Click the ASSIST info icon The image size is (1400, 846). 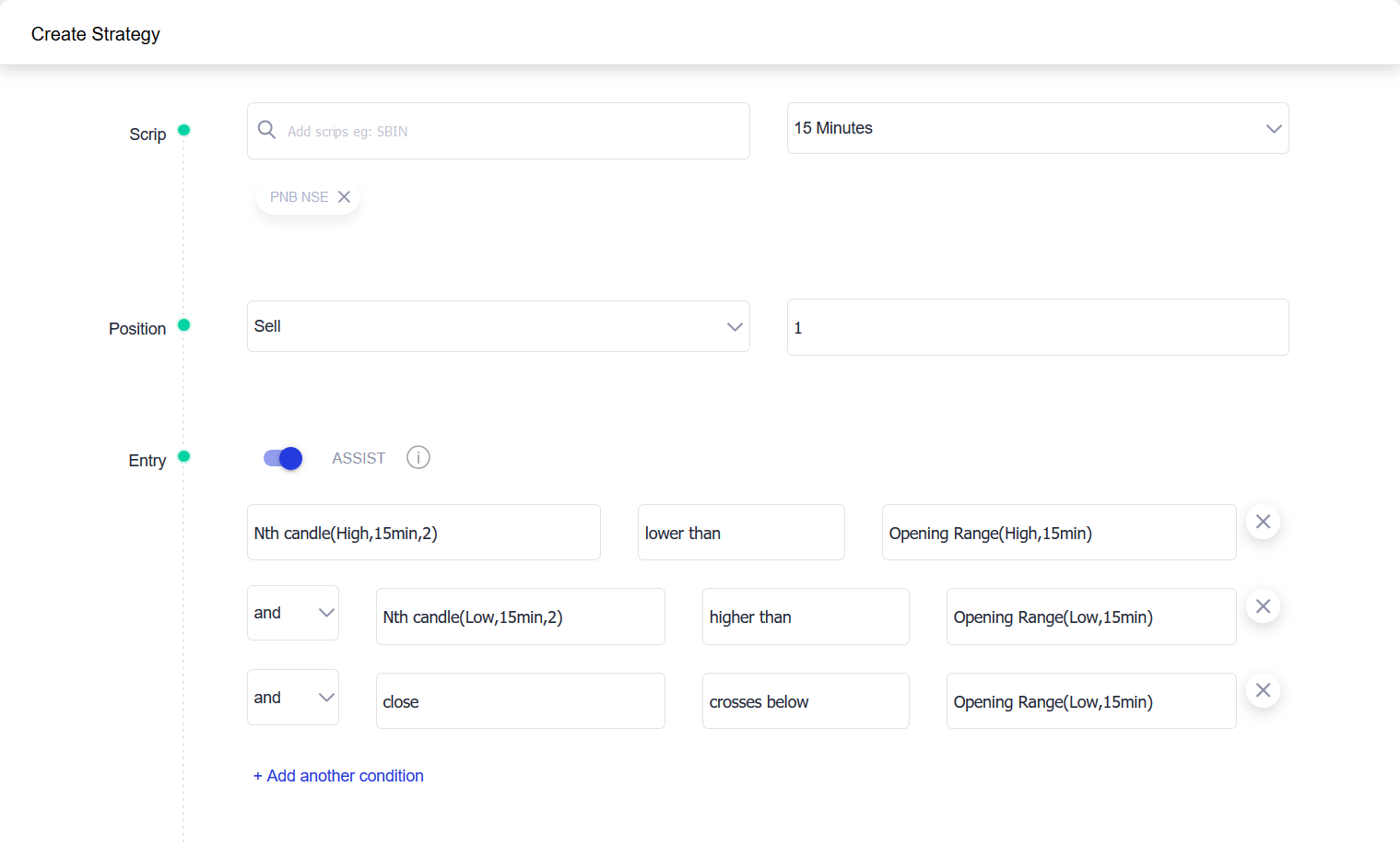click(x=418, y=458)
